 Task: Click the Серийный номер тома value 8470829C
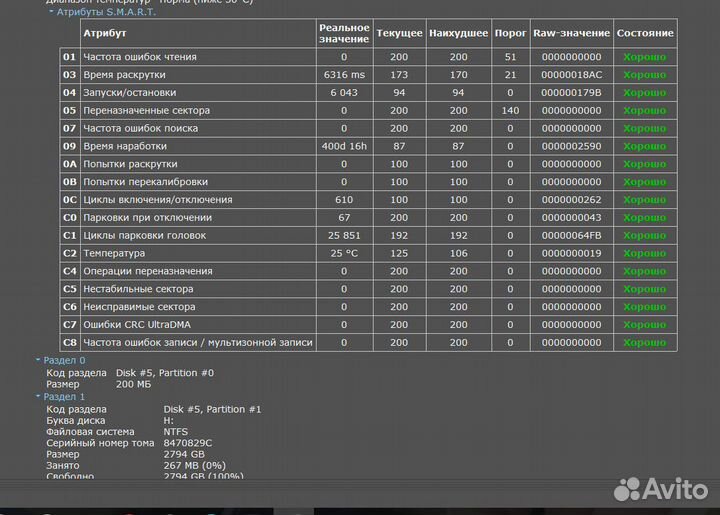coord(188,443)
